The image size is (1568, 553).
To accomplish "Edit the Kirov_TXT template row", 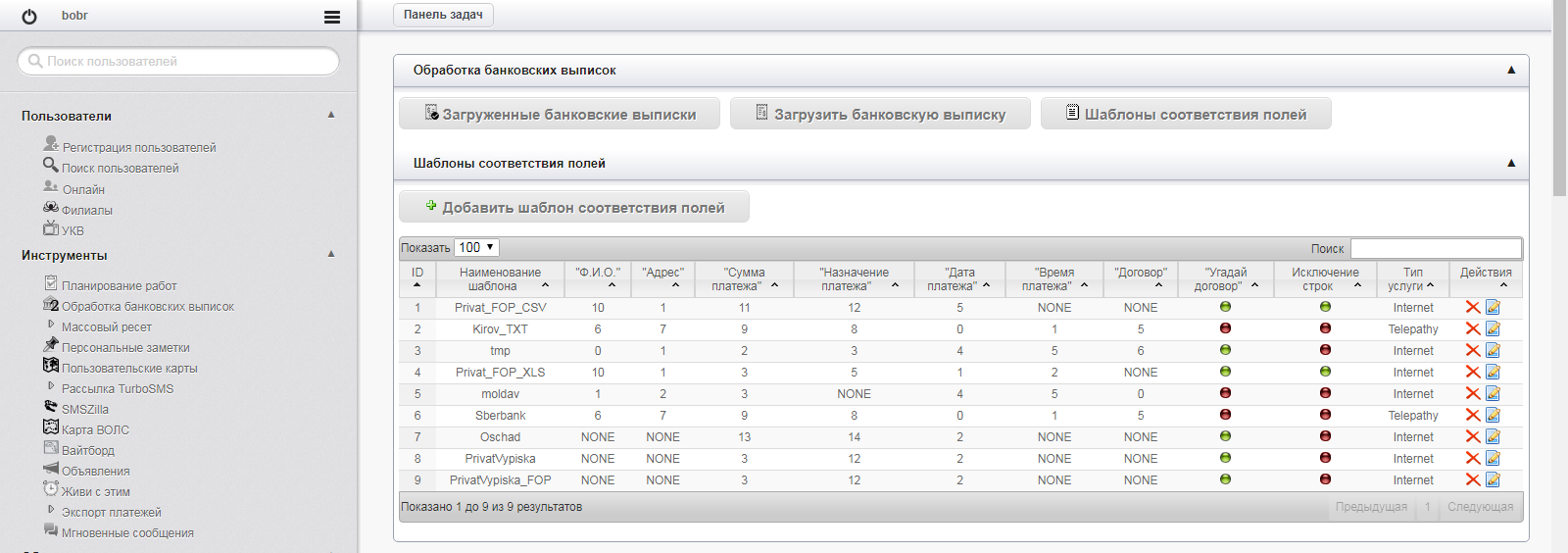I will (x=1493, y=329).
